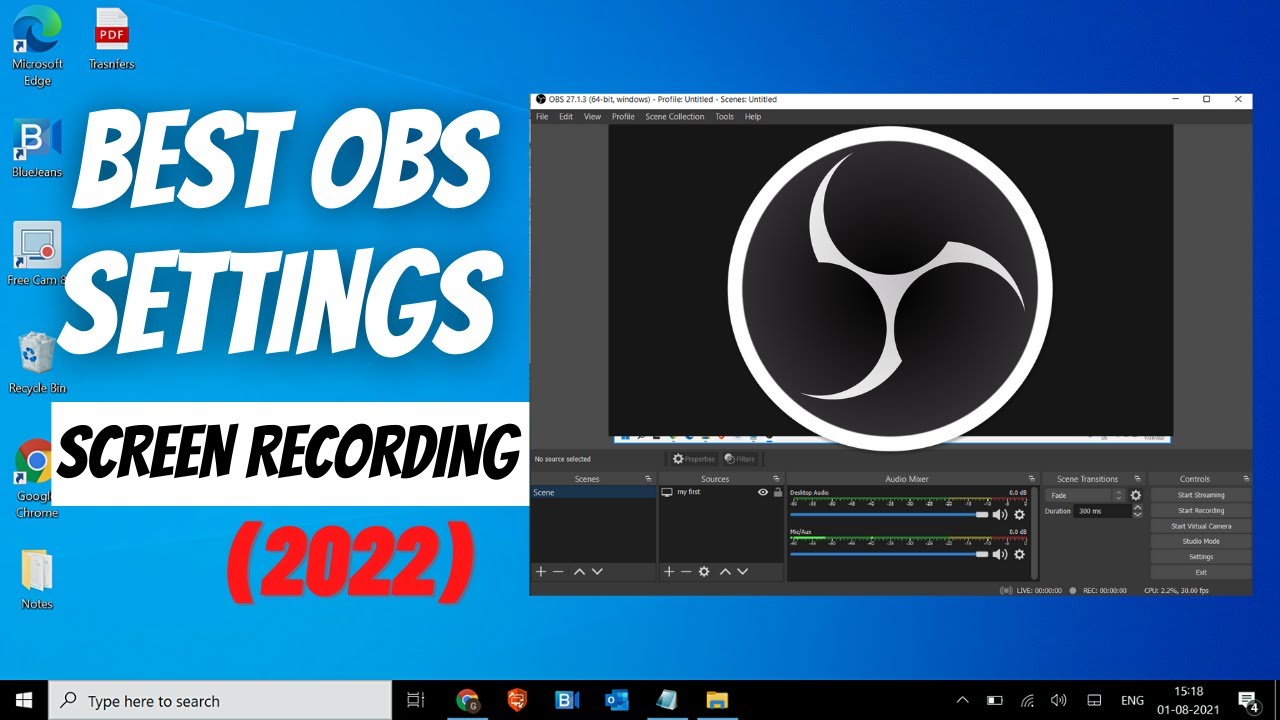Open the Microsoft Edge desktop shortcut

click(37, 47)
